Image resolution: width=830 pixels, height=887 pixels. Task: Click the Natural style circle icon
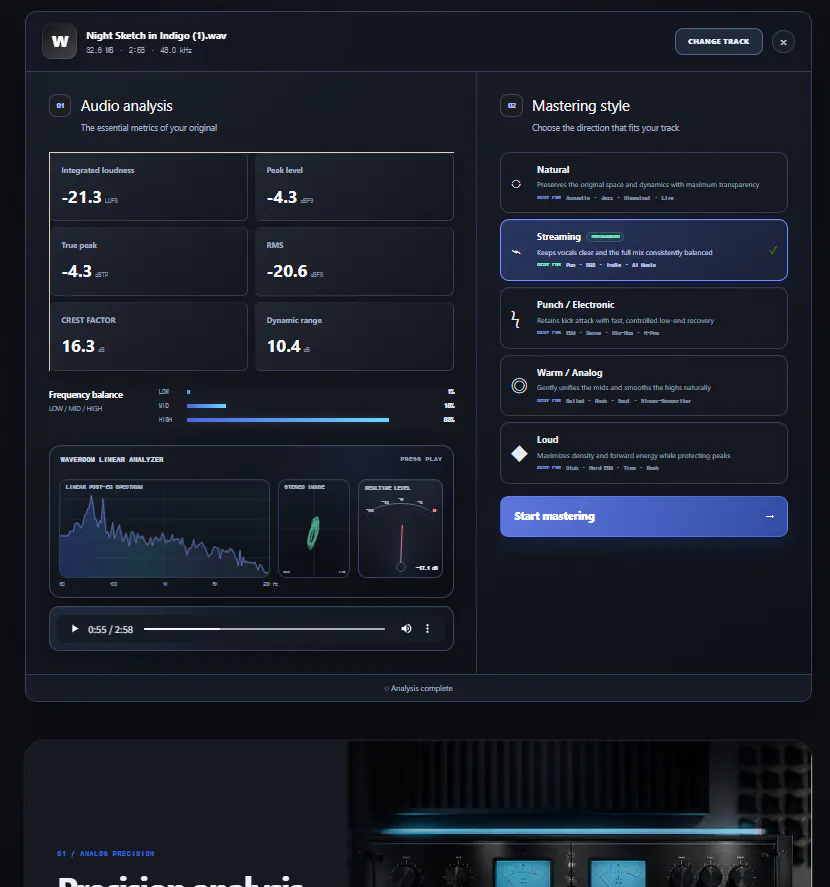click(516, 184)
